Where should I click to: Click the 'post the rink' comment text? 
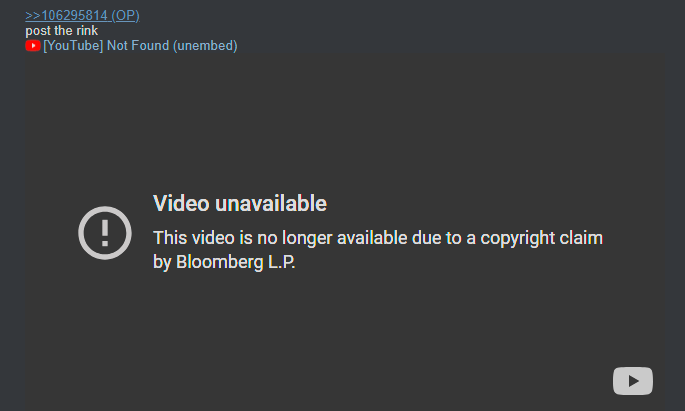tap(62, 31)
